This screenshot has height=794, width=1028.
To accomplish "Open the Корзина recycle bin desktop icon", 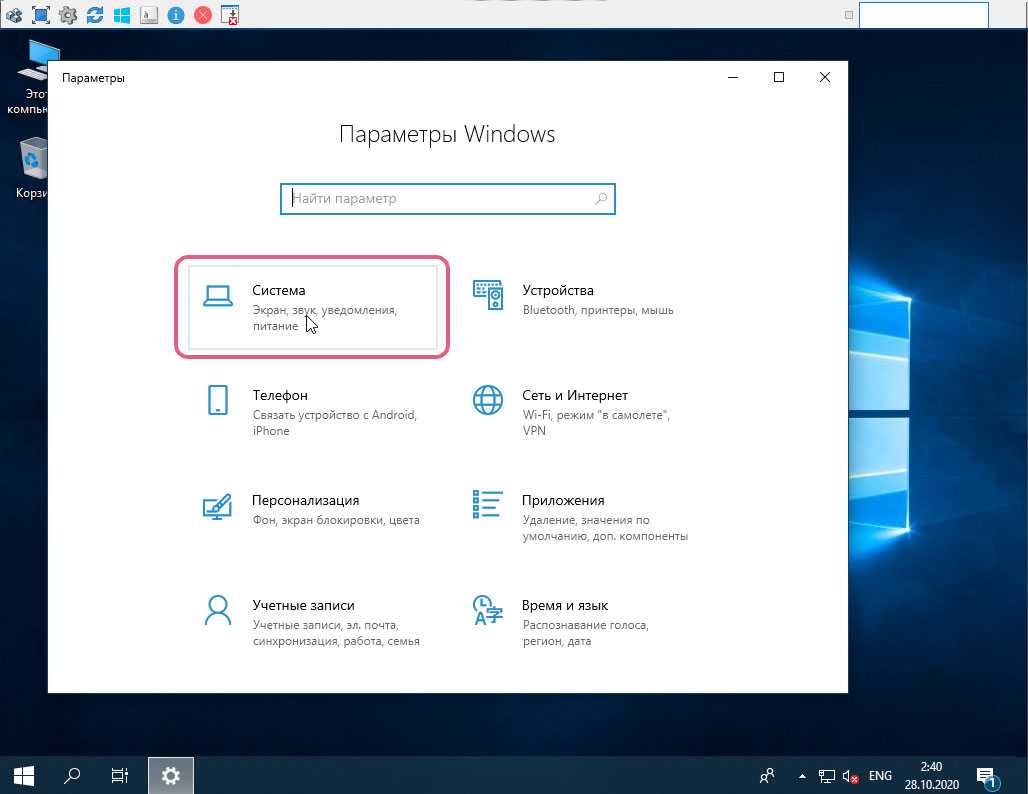I will 30,168.
